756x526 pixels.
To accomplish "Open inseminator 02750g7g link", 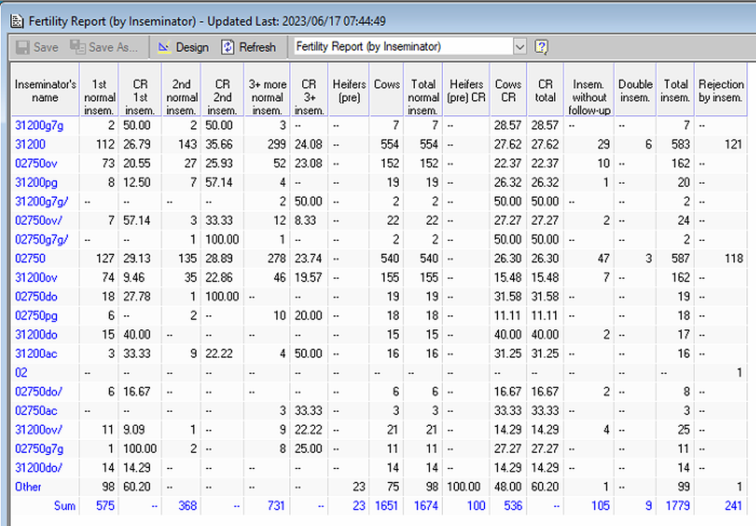I will 39,449.
